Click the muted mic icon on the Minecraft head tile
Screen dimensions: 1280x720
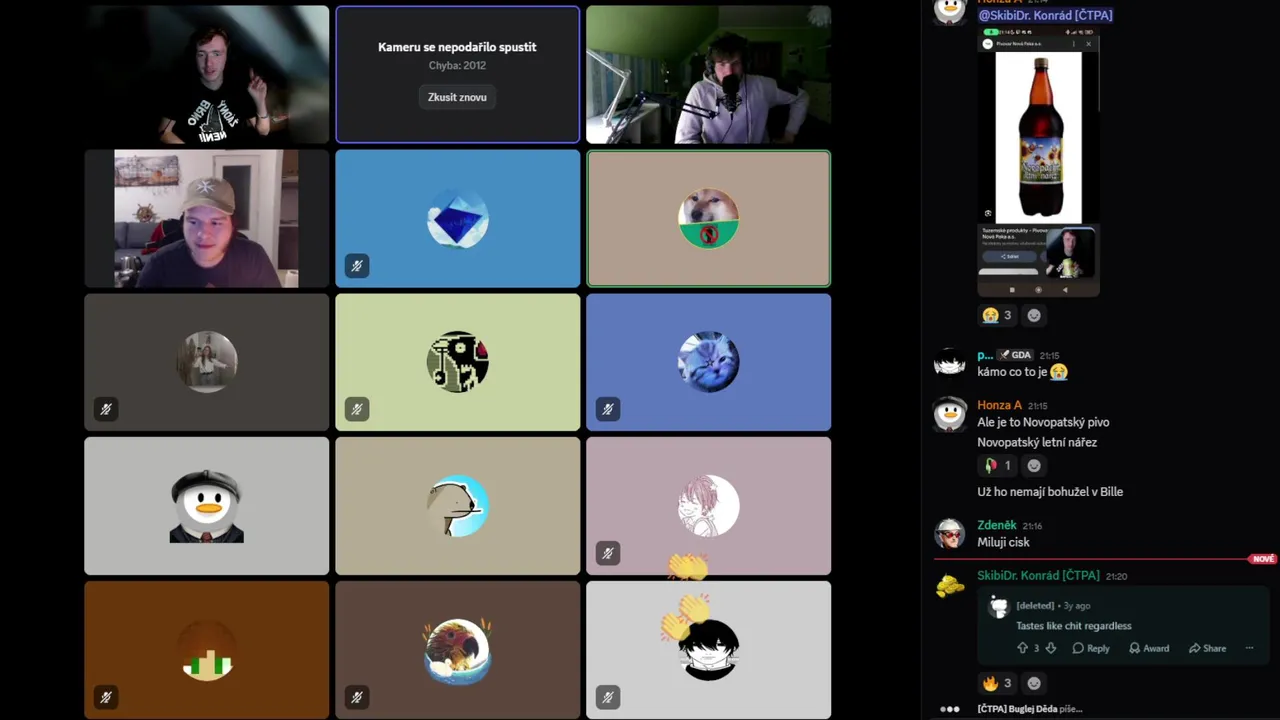tap(106, 697)
